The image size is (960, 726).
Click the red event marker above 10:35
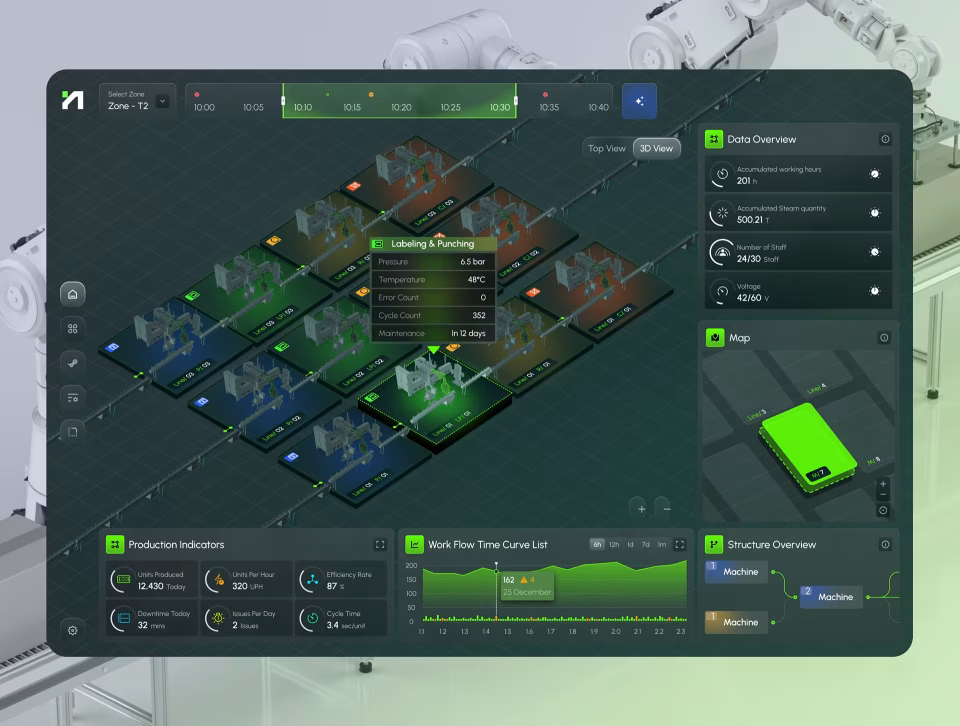coord(545,94)
